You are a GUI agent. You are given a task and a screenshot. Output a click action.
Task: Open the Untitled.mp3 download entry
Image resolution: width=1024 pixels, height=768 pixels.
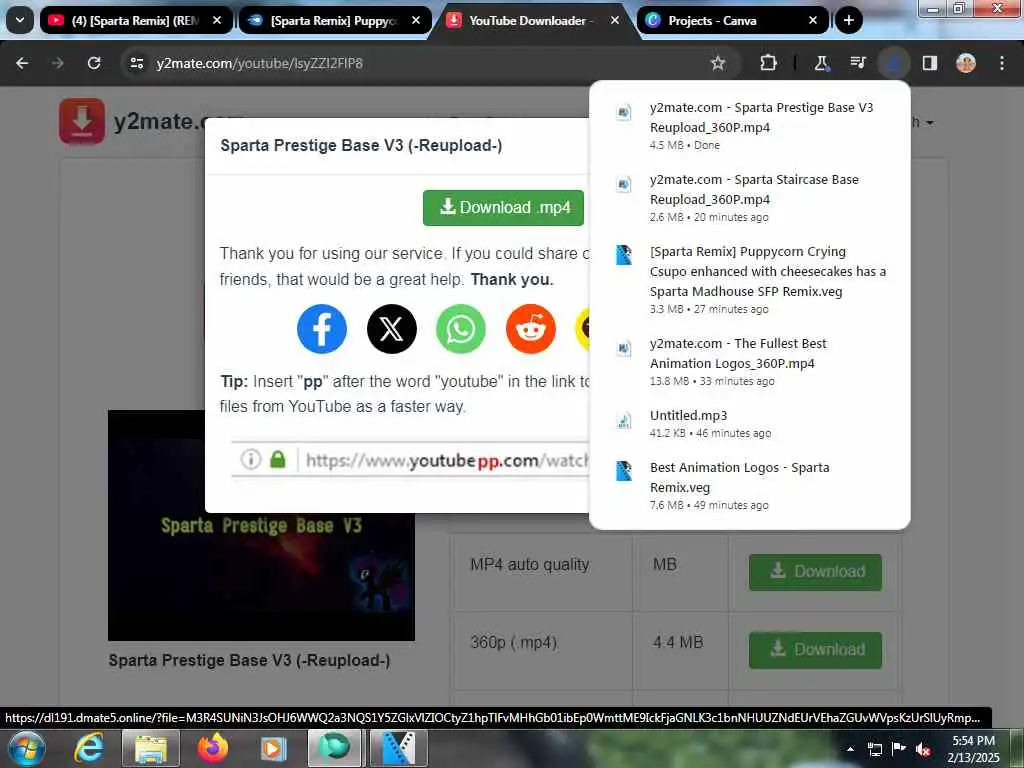[x=750, y=423]
